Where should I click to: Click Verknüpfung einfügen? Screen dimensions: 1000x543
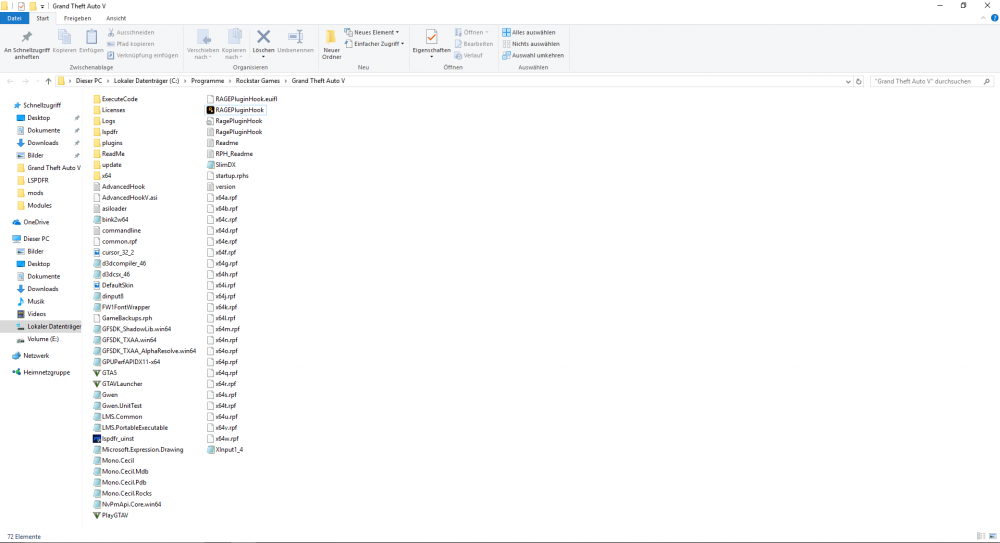[x=143, y=56]
